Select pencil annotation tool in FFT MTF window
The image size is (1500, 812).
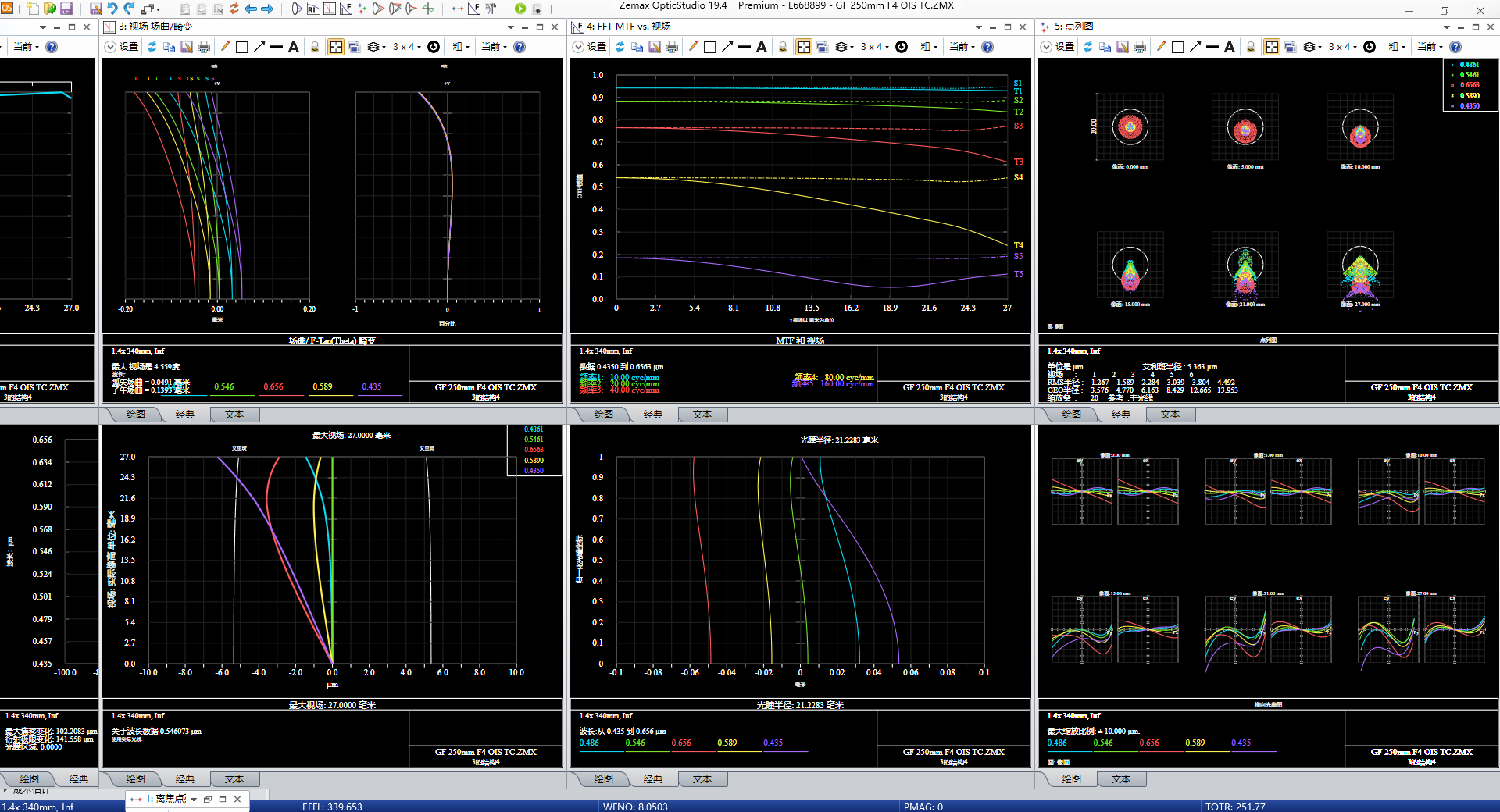click(x=693, y=47)
